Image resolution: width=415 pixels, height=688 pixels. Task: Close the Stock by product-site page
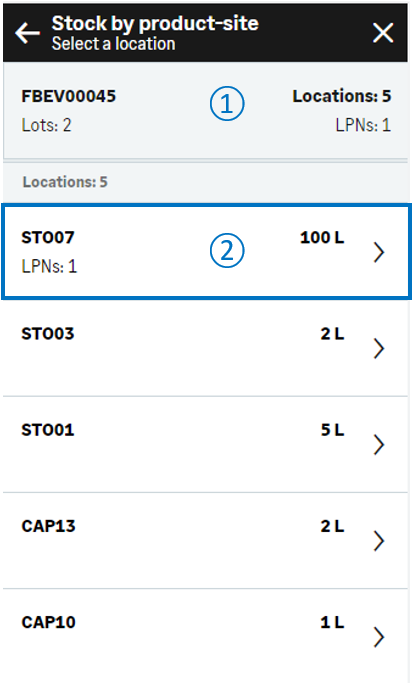383,33
